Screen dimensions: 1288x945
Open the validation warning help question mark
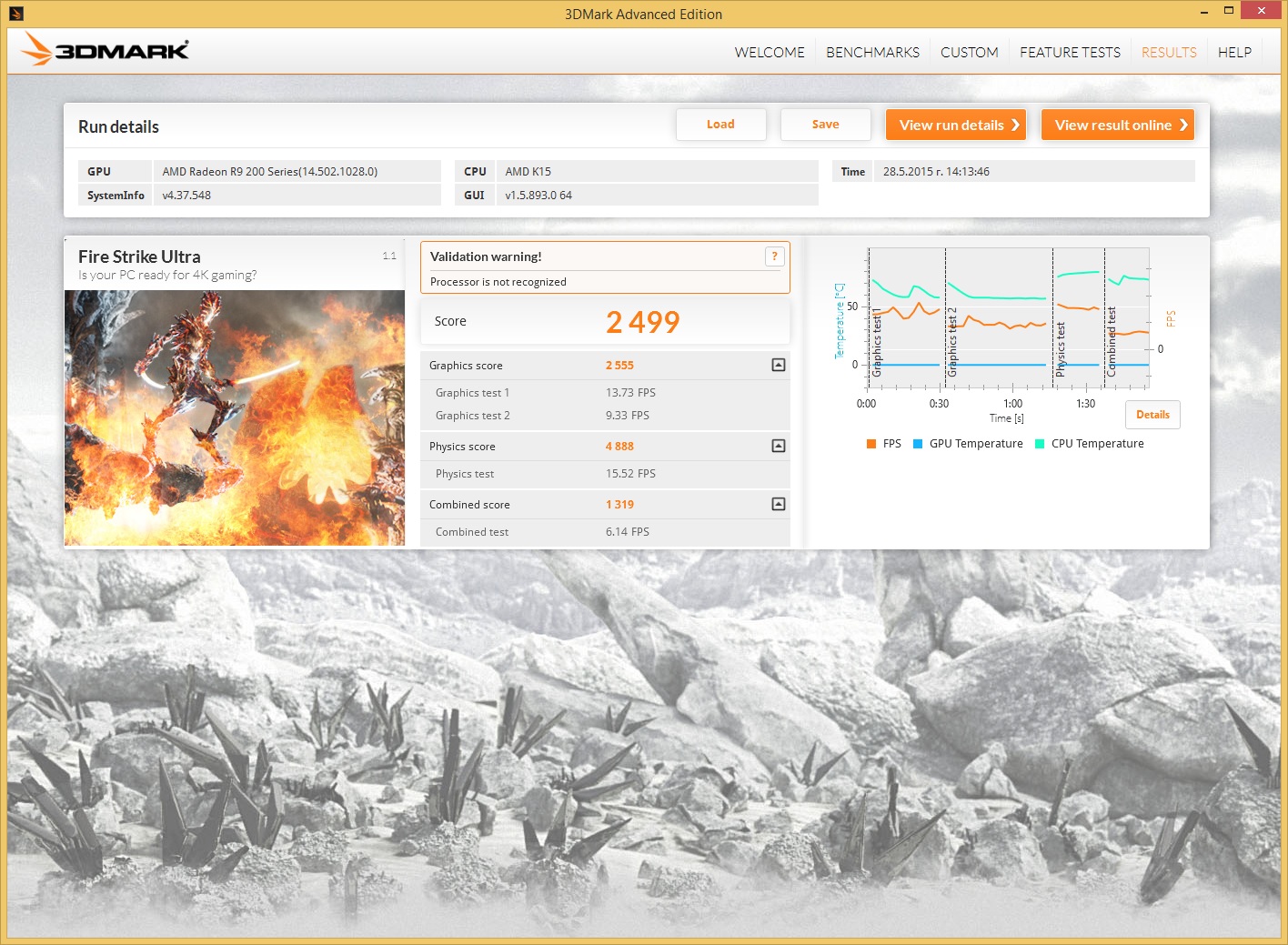(x=775, y=256)
